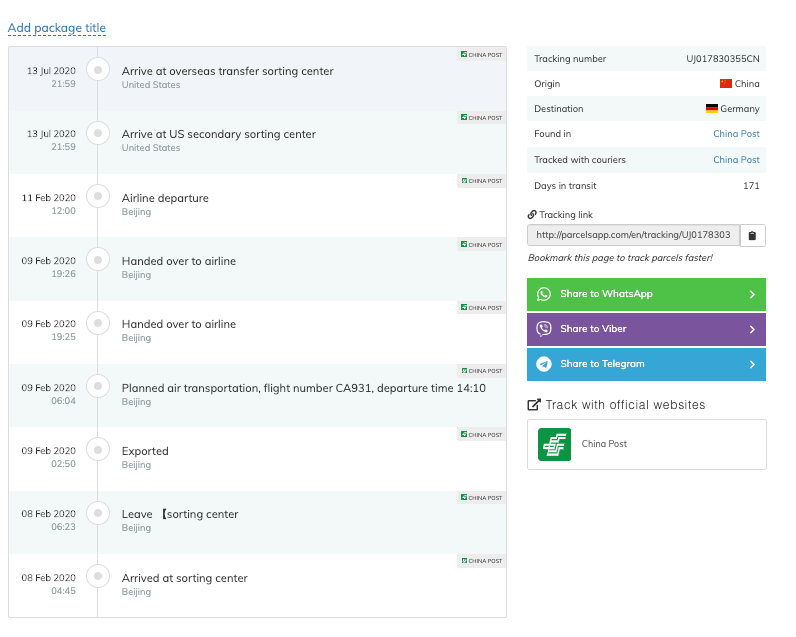Screen dimensions: 796x637
Task: Click the China flag icon beside Origin
Action: click(x=726, y=84)
